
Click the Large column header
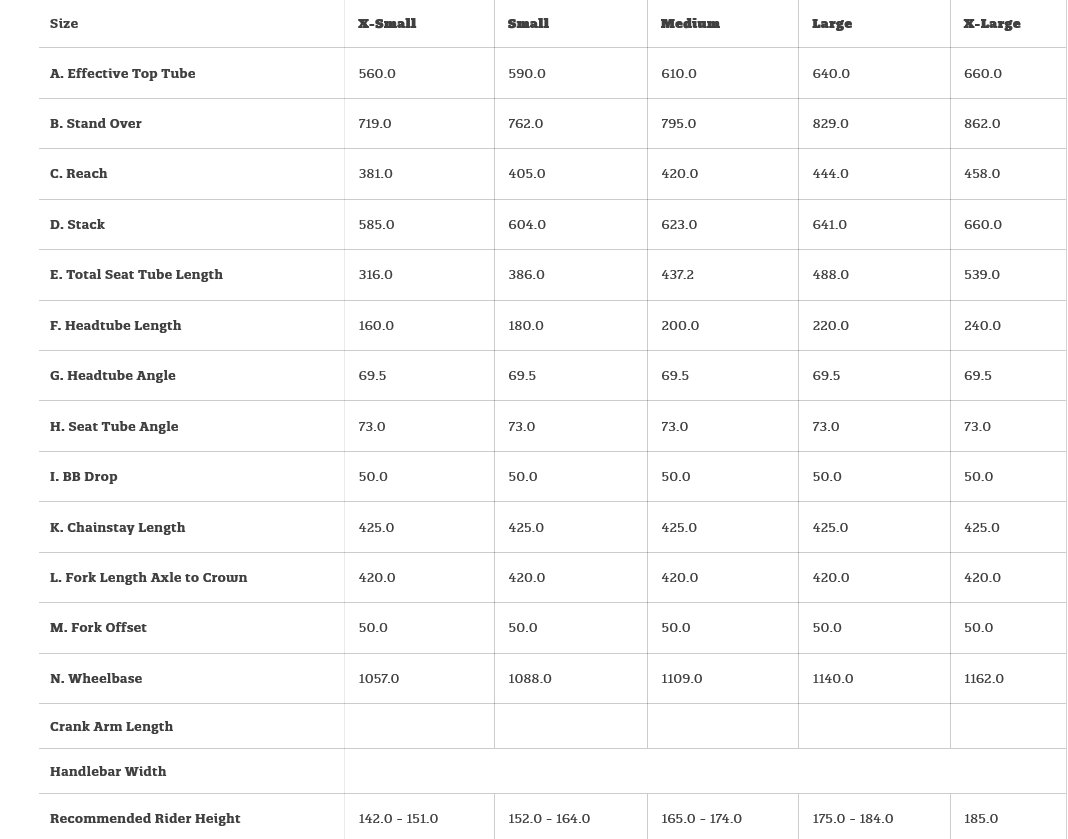[x=832, y=24]
